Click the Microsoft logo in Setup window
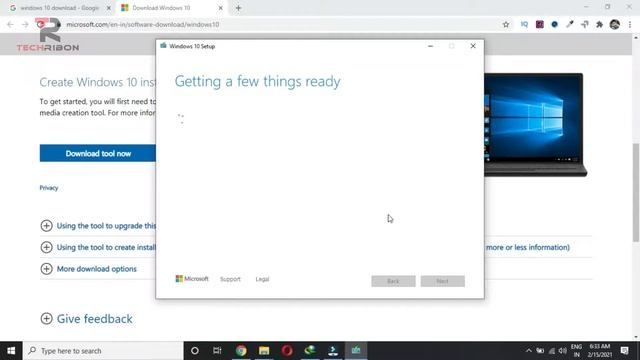The image size is (640, 360). (192, 279)
